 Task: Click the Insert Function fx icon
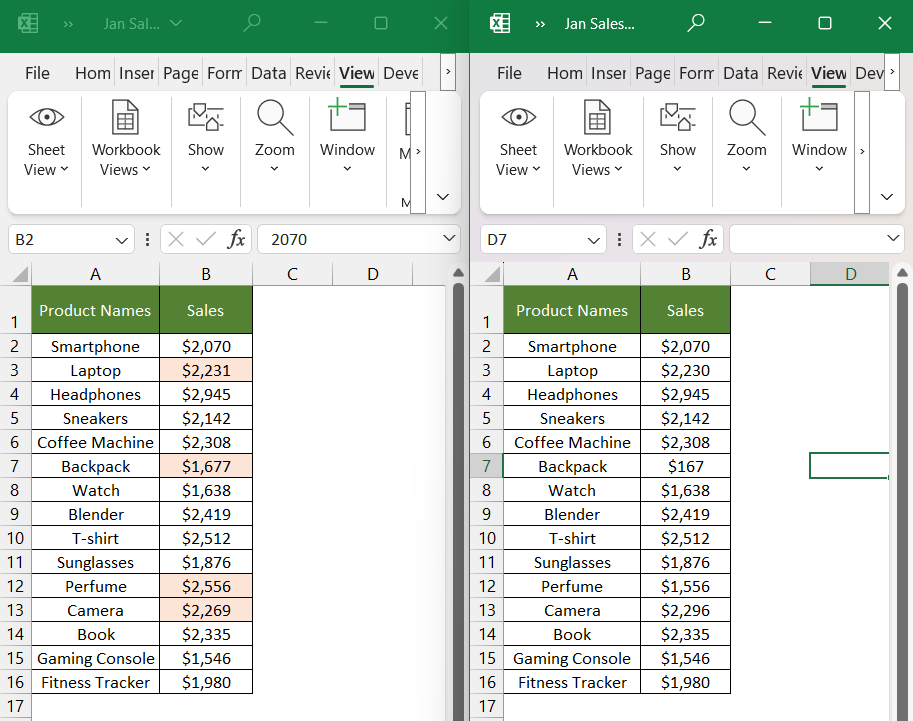click(x=236, y=239)
